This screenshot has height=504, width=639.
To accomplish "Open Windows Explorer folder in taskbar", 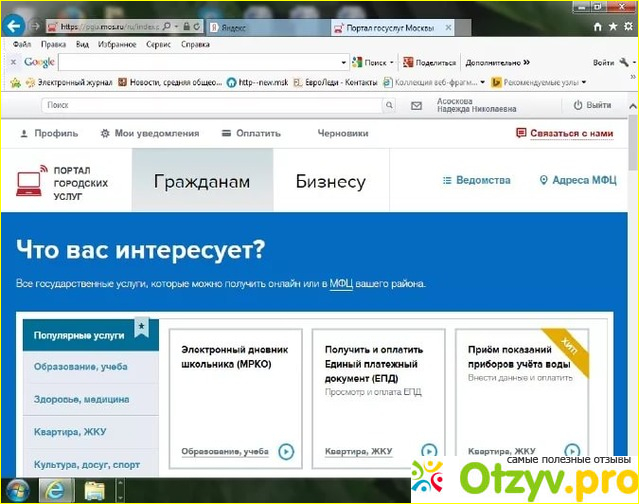I will (x=95, y=490).
